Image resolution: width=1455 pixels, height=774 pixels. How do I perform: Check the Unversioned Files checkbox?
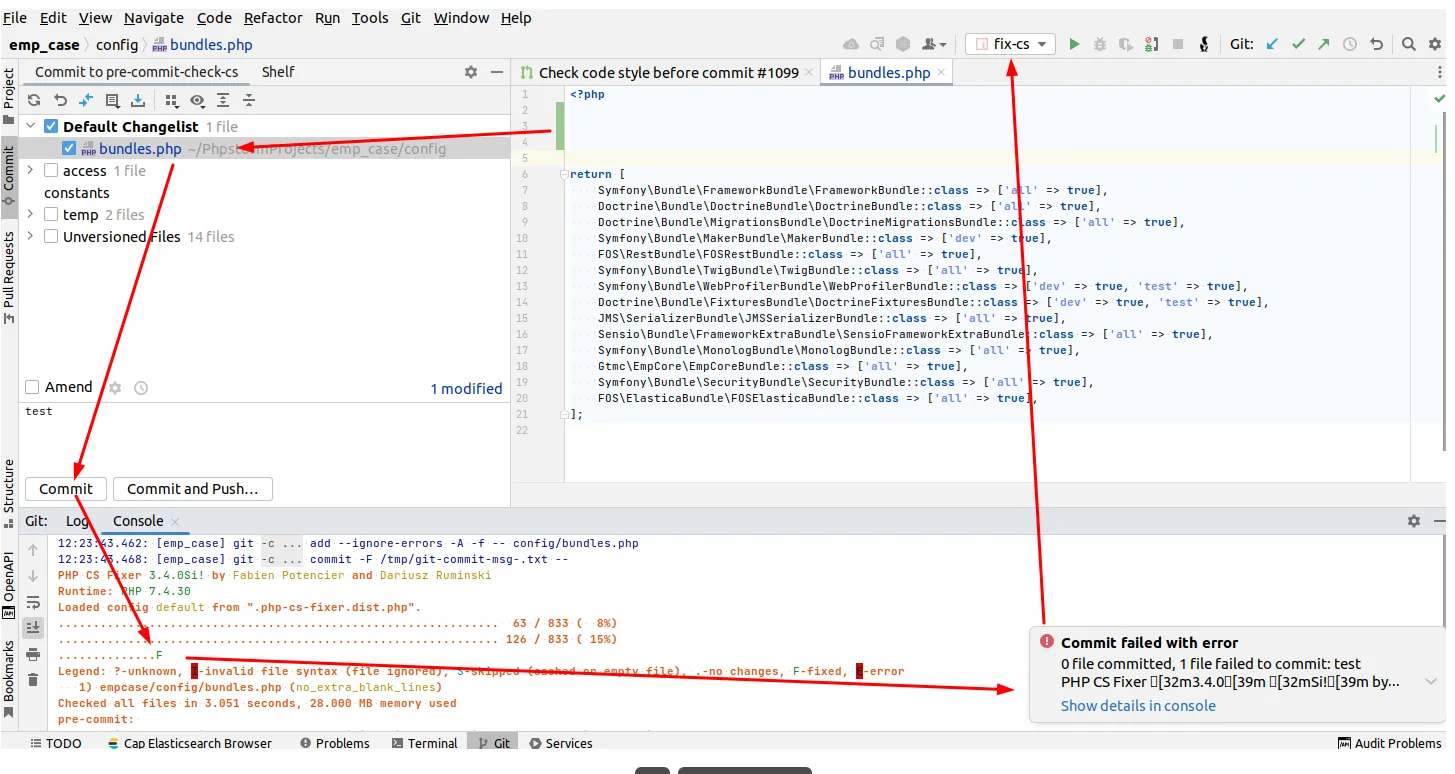pyautogui.click(x=52, y=237)
